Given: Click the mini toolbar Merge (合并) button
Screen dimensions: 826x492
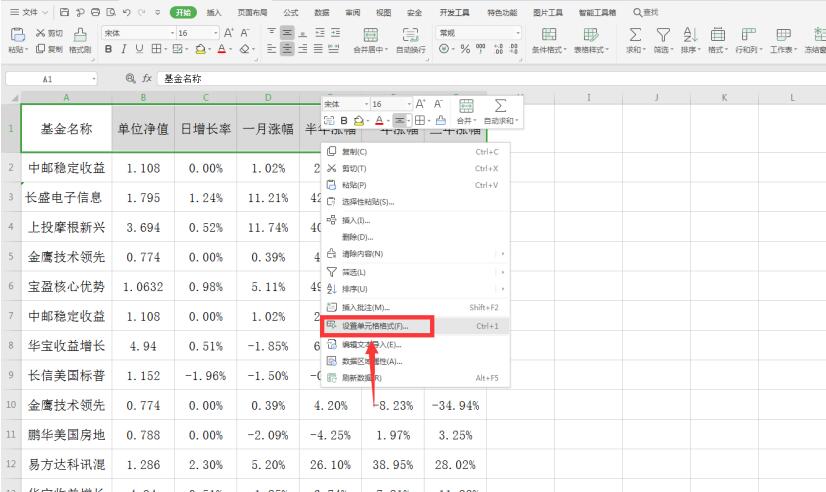Looking at the screenshot, I should pyautogui.click(x=466, y=112).
